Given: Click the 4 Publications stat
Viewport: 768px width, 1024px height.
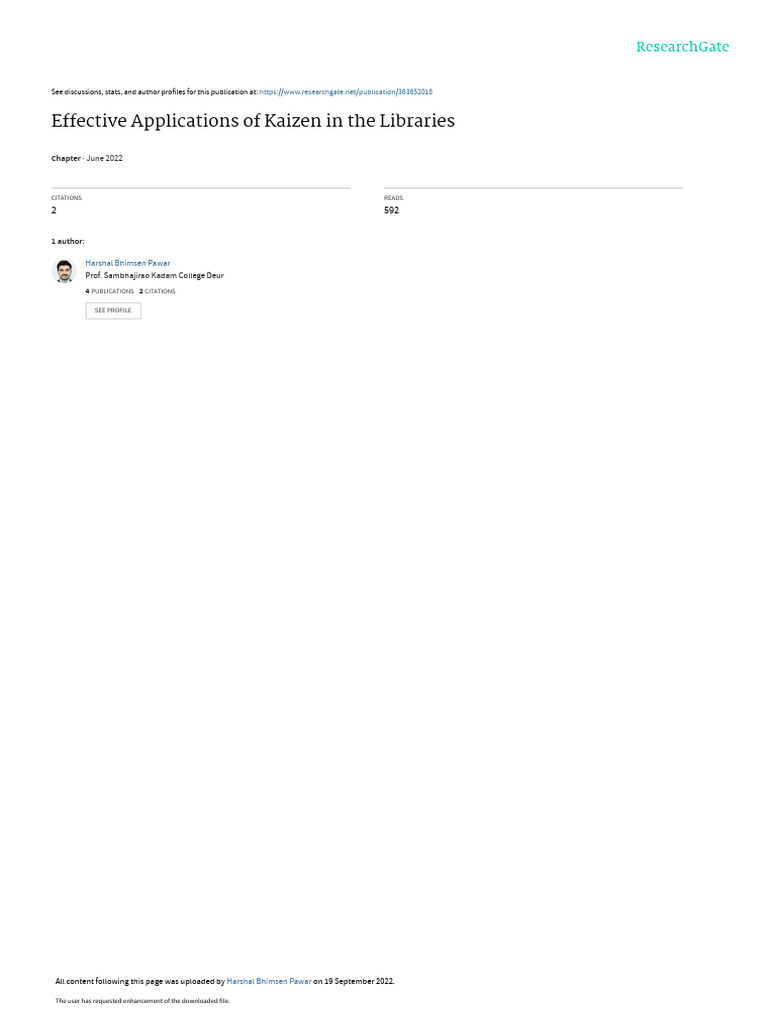Looking at the screenshot, I should 110,291.
